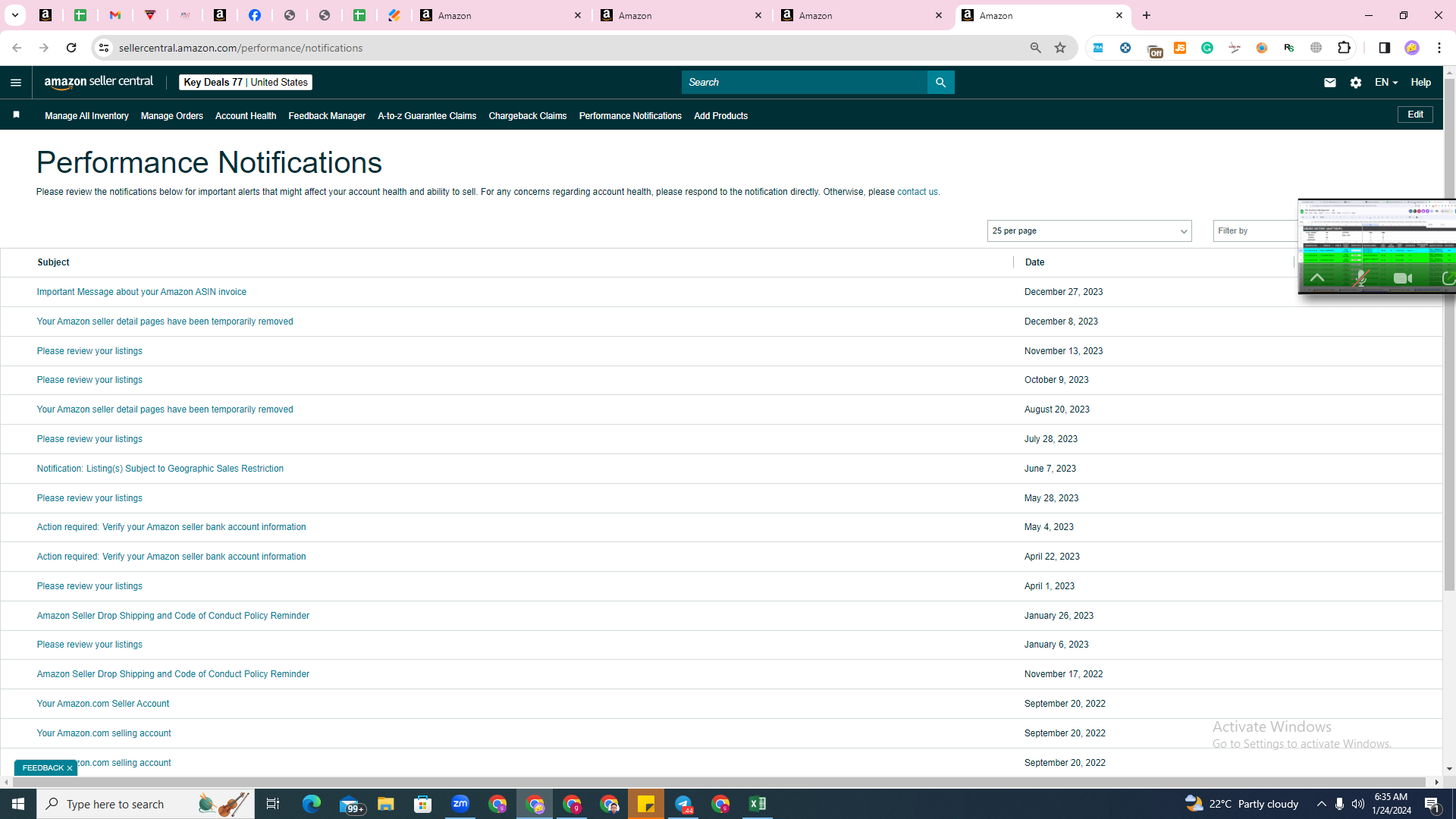Open the Chrome profile avatar

[x=1412, y=48]
